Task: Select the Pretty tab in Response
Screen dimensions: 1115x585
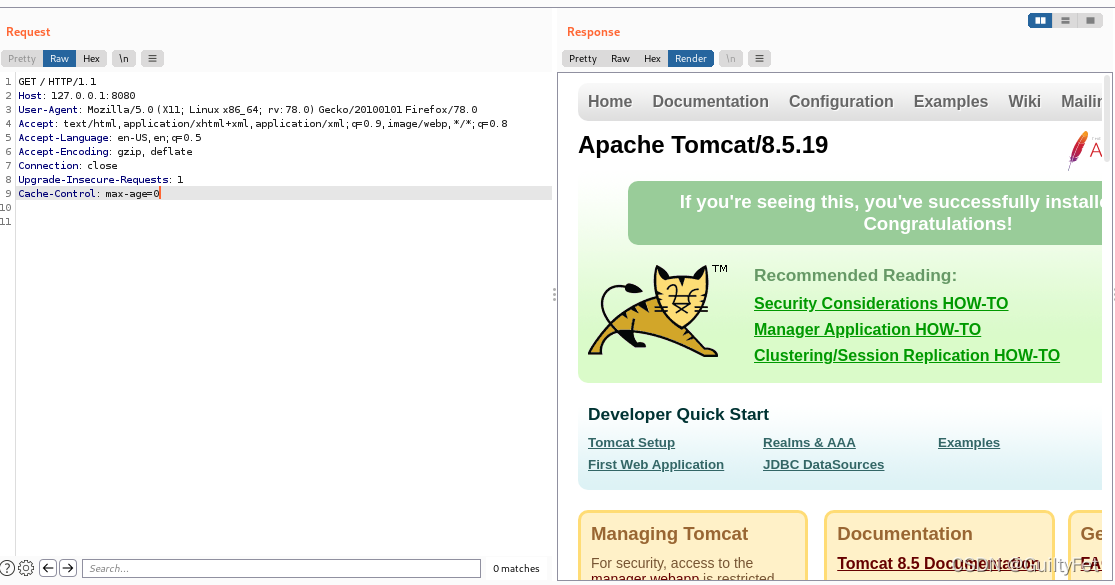Action: point(583,58)
